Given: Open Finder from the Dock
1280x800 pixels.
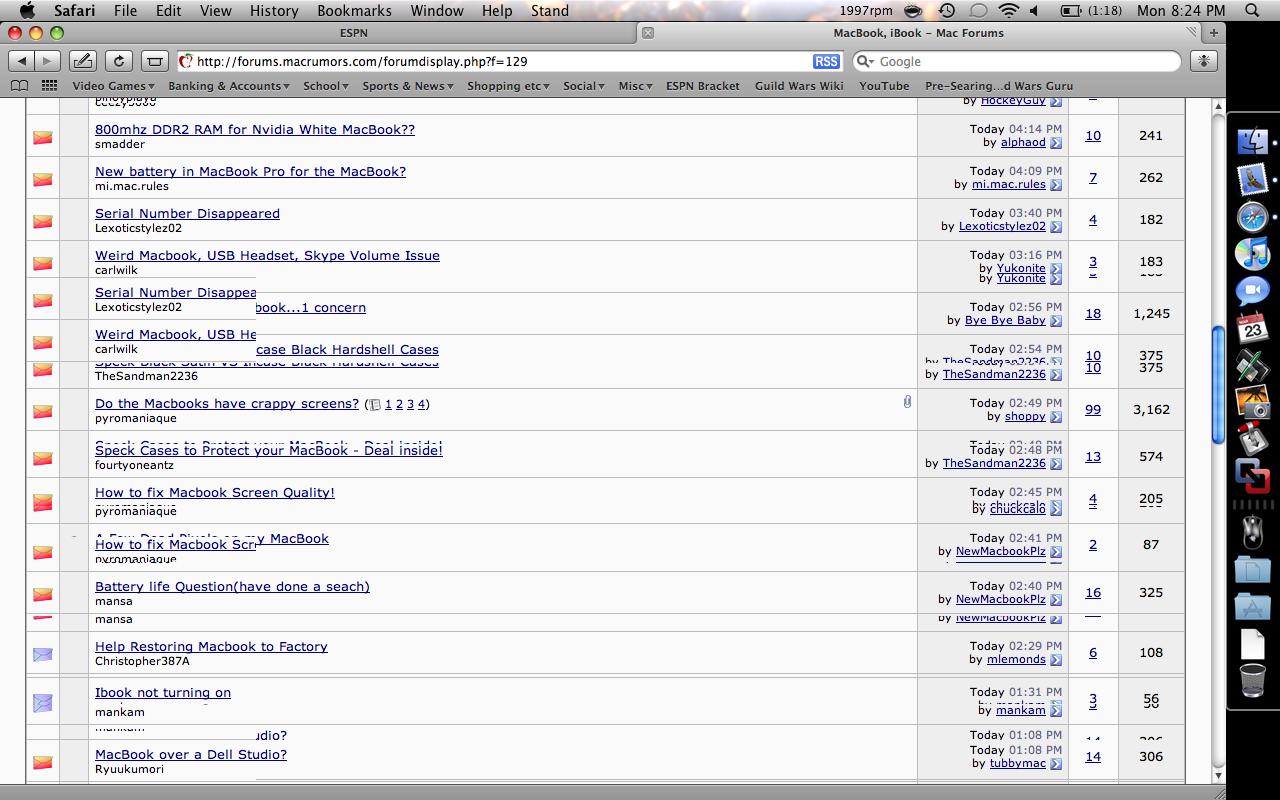Looking at the screenshot, I should (1252, 141).
